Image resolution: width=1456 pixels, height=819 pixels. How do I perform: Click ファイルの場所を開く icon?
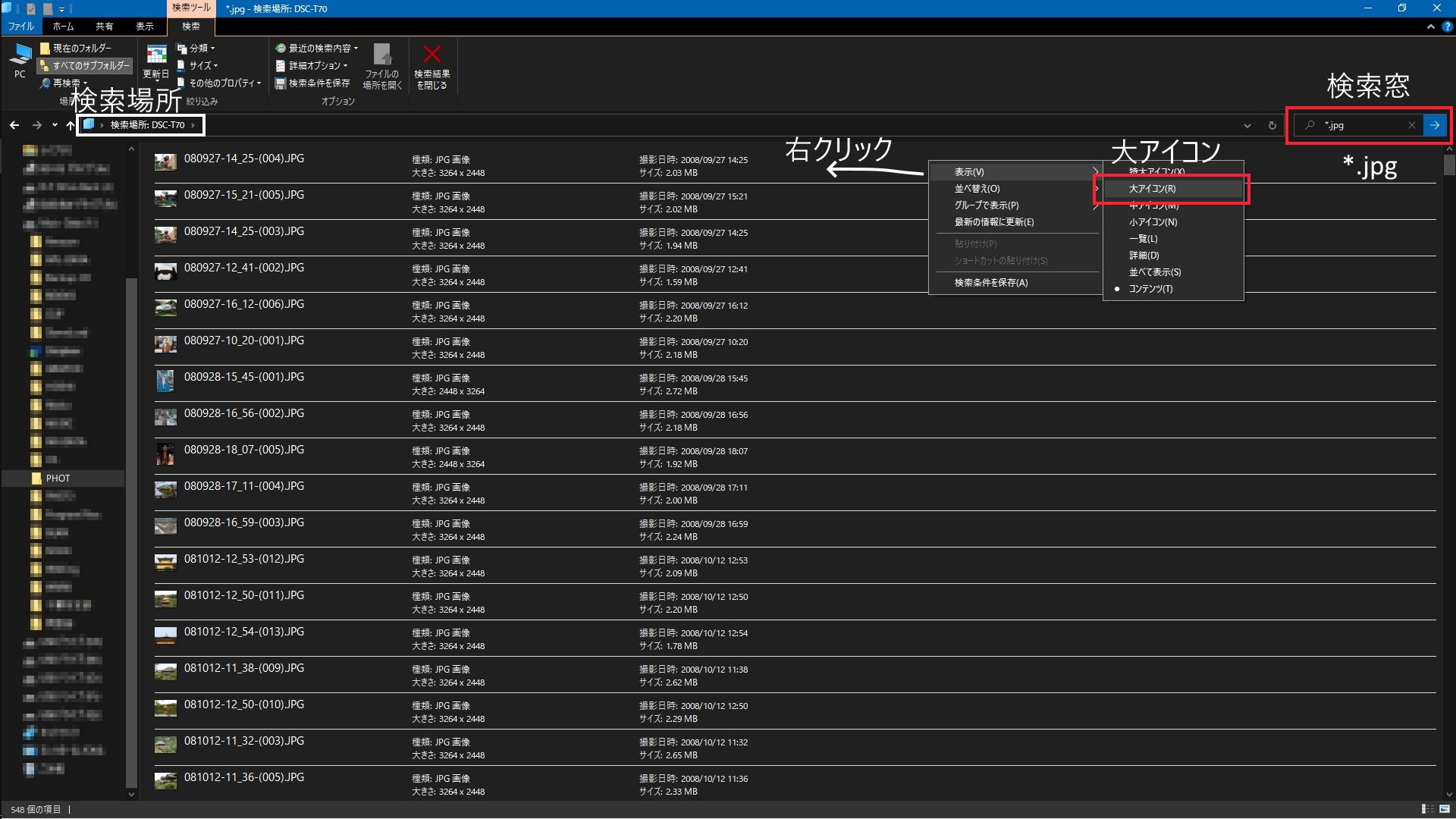(382, 55)
